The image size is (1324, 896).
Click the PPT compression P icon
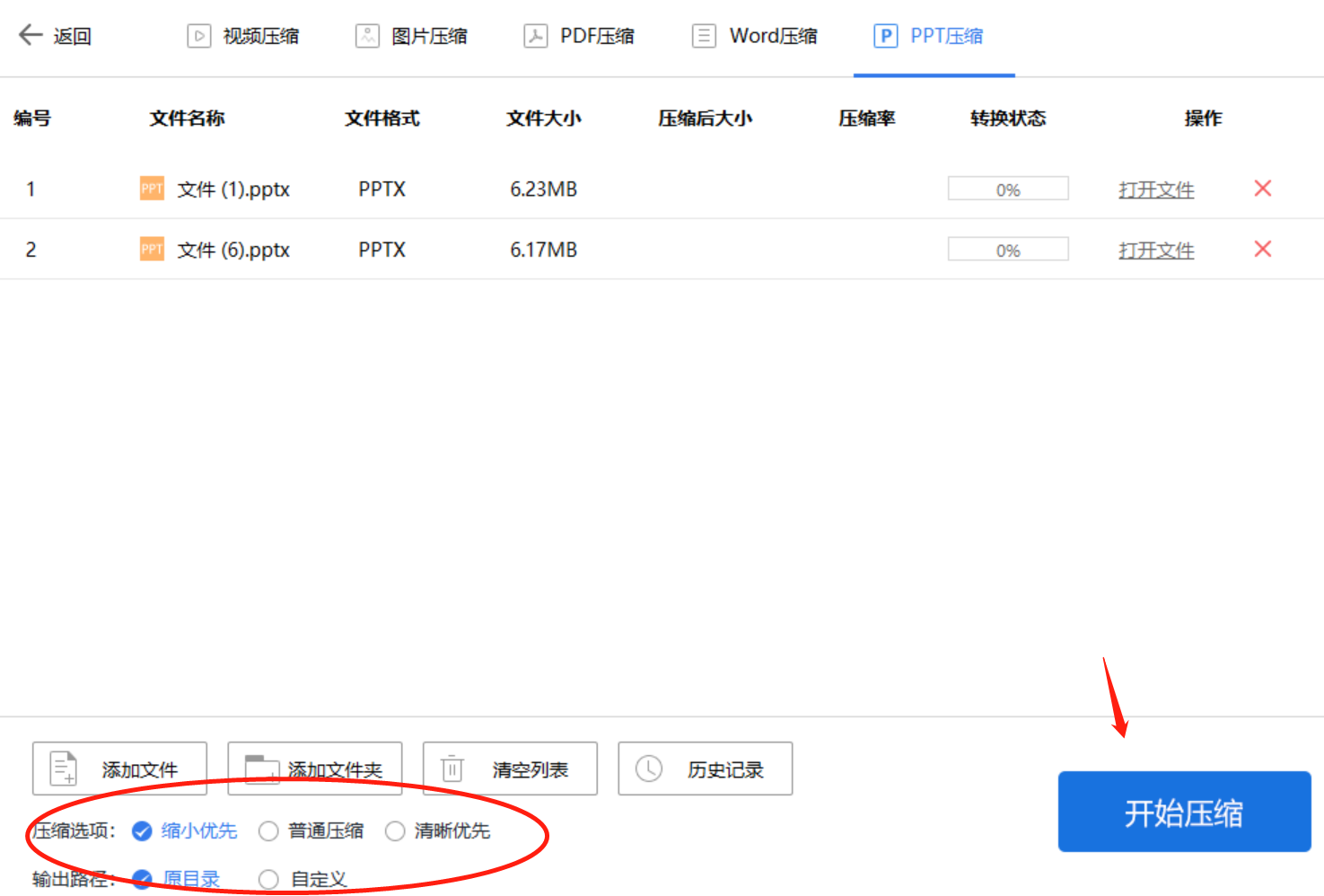886,36
